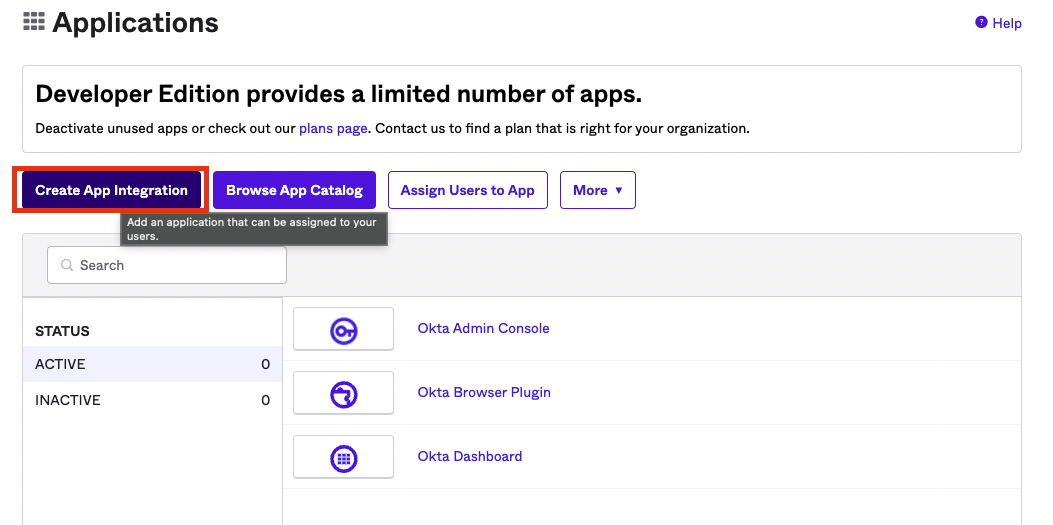Follow the plans page link

point(333,128)
